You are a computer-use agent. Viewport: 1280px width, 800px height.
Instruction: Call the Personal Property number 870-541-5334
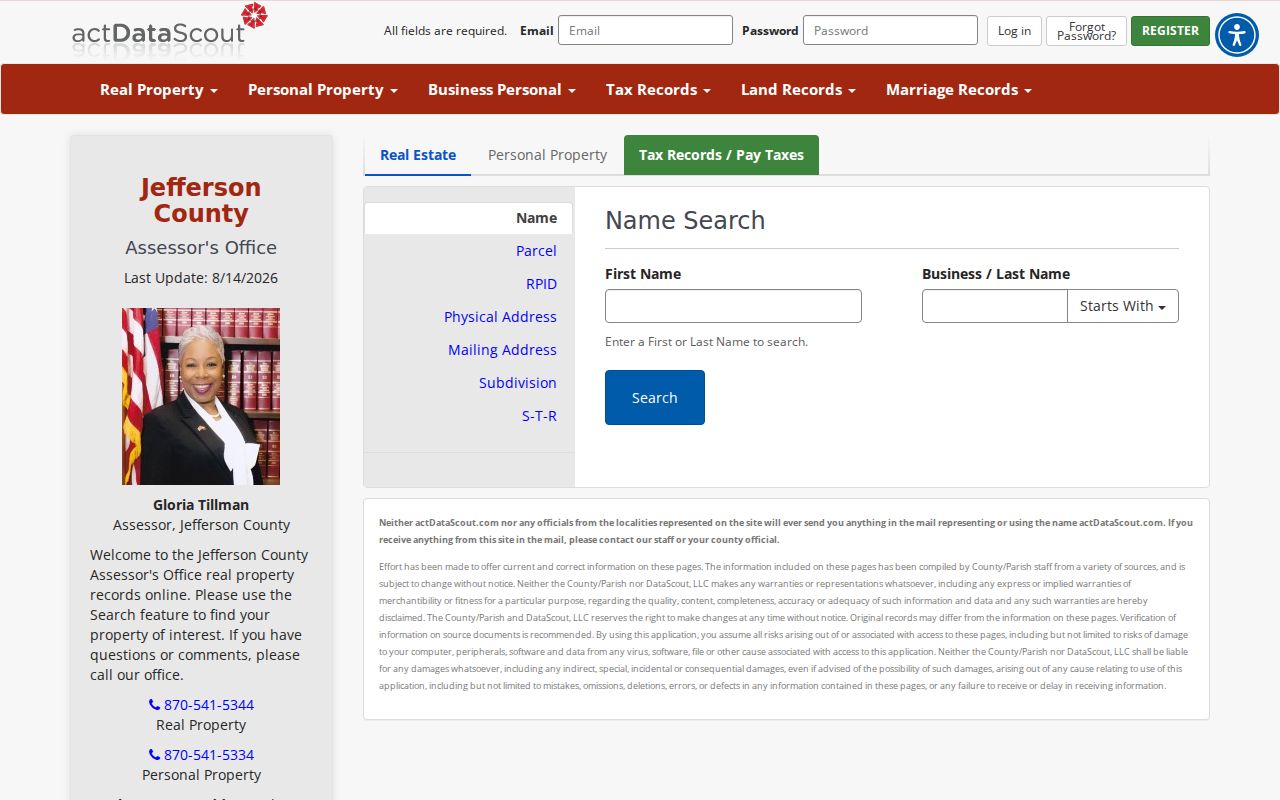[x=201, y=755]
